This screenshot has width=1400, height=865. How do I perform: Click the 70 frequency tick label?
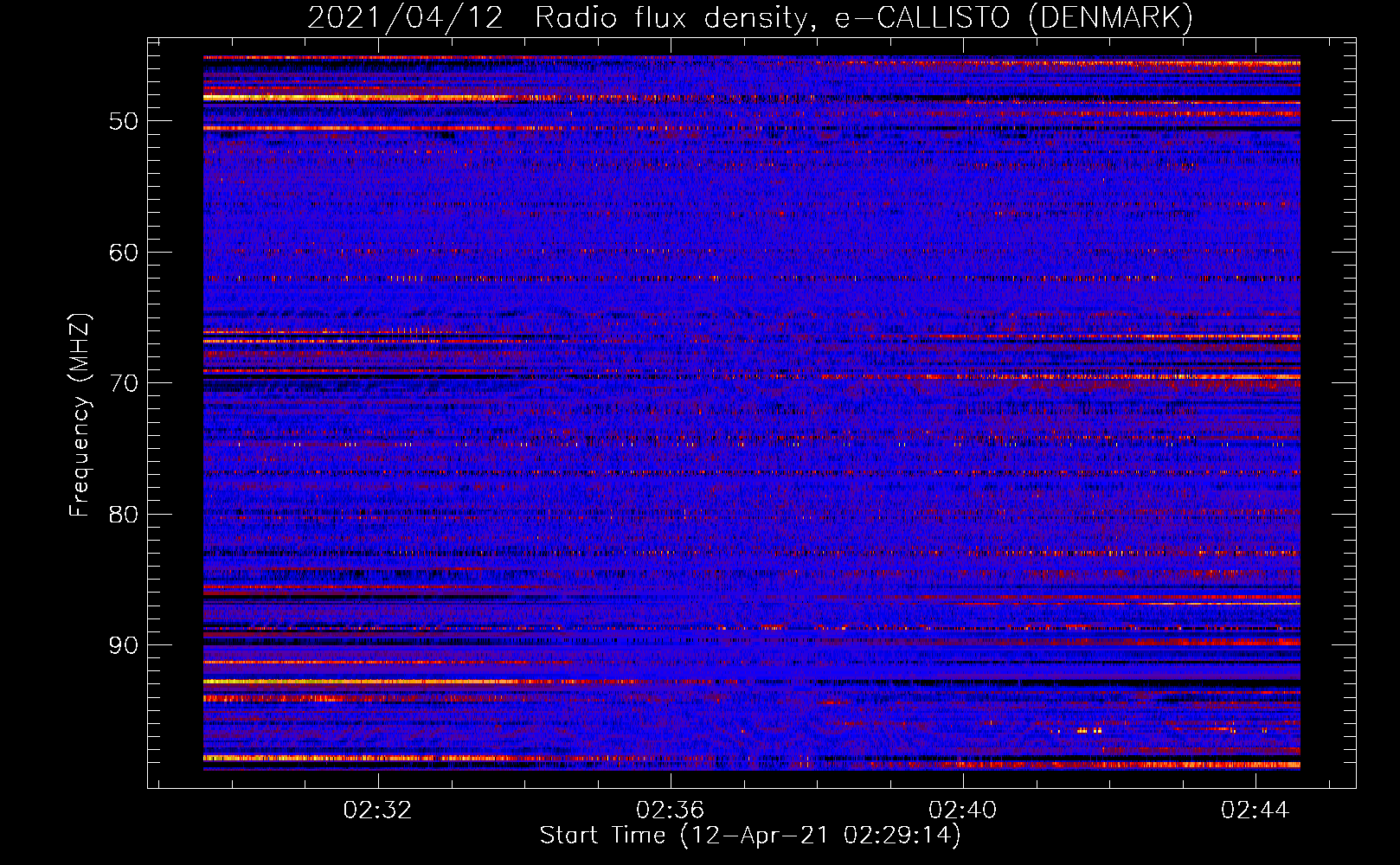pos(124,383)
